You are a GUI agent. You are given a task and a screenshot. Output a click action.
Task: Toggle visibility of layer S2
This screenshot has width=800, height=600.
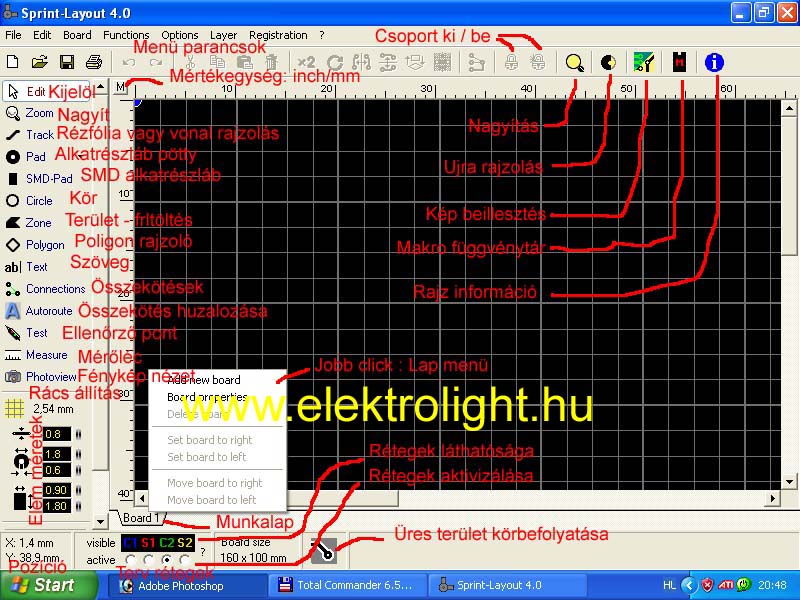click(x=185, y=542)
